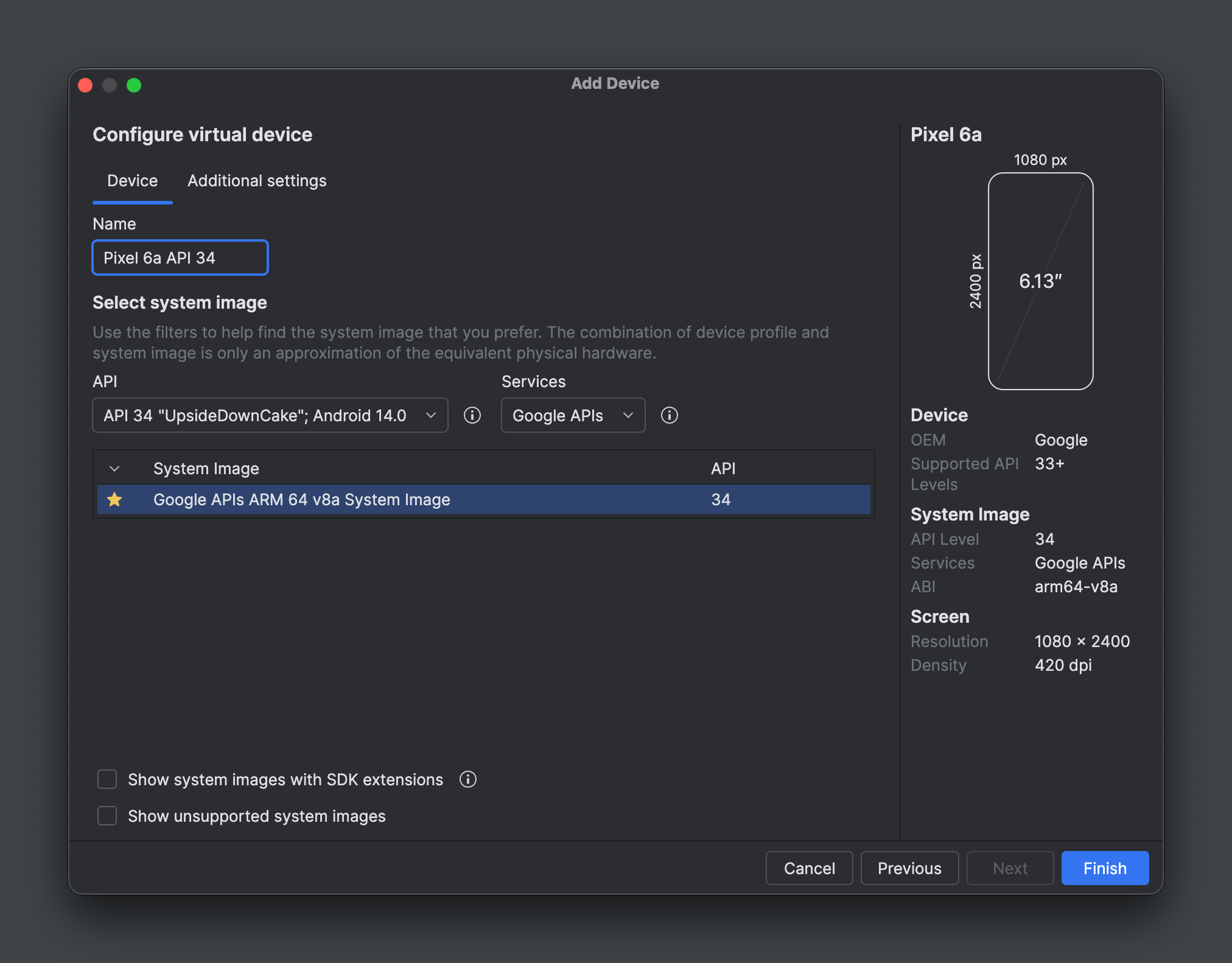The image size is (1232, 963).
Task: Click the info icon beside the Services dropdown
Action: (670, 415)
